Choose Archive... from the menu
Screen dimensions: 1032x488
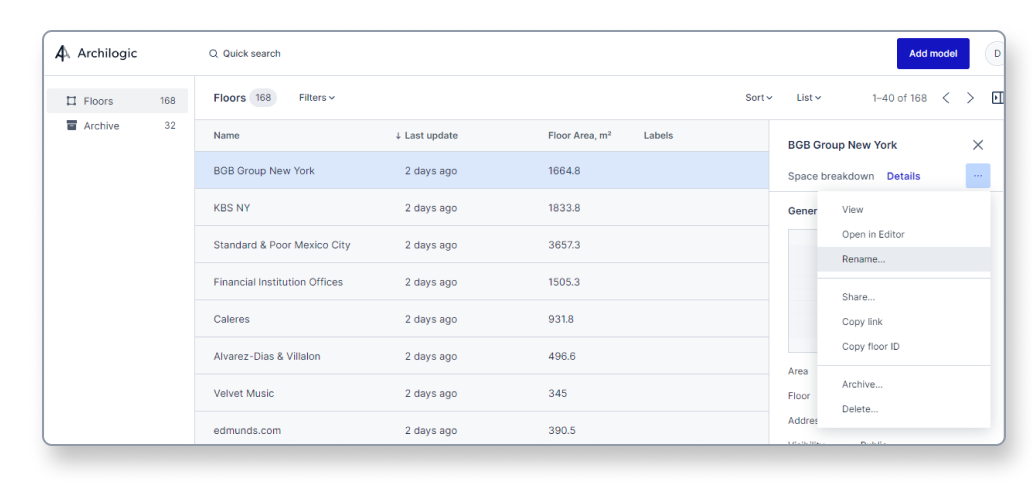[x=904, y=385]
